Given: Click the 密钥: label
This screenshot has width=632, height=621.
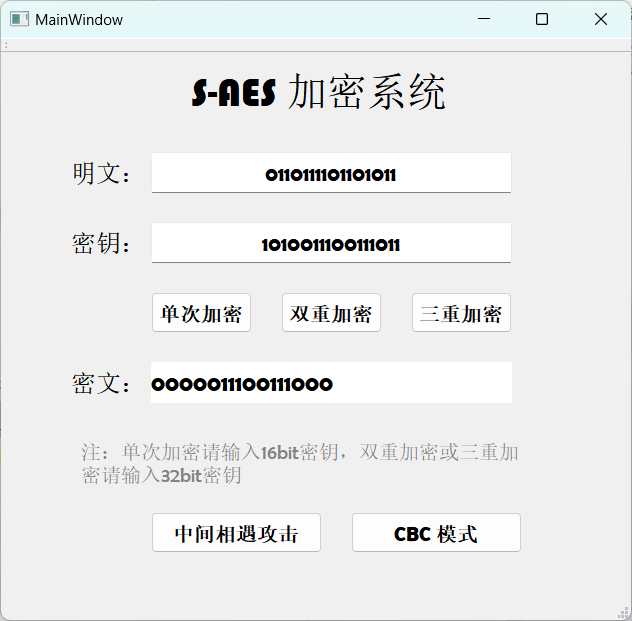Looking at the screenshot, I should pos(101,243).
